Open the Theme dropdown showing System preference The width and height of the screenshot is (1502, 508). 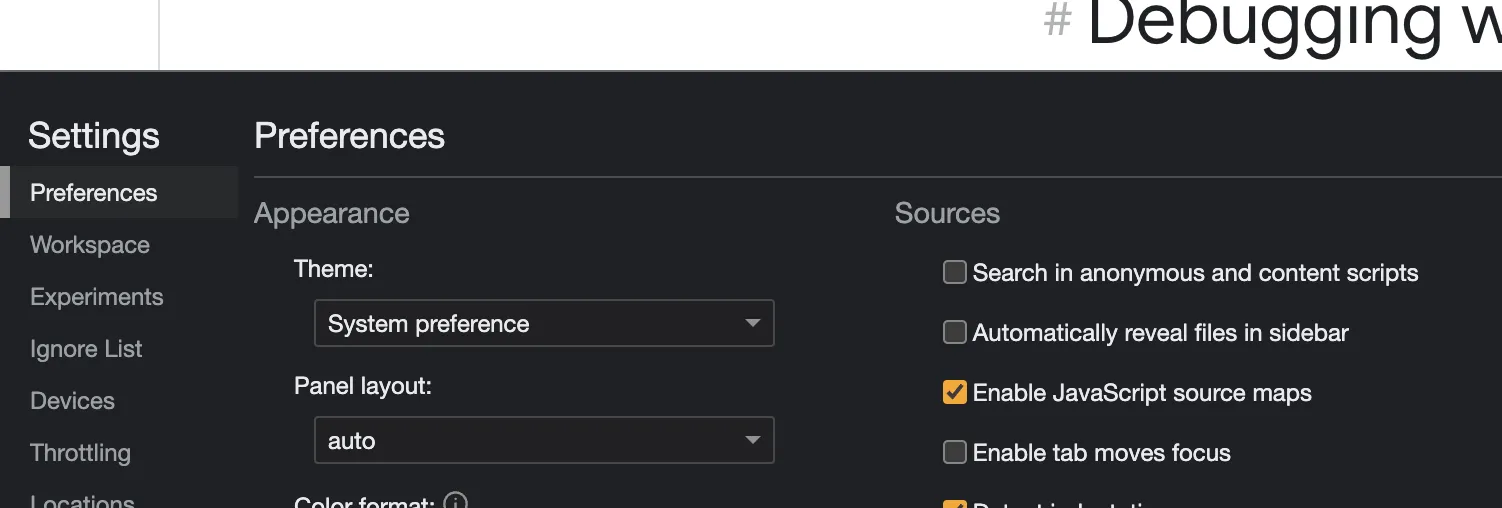tap(544, 324)
